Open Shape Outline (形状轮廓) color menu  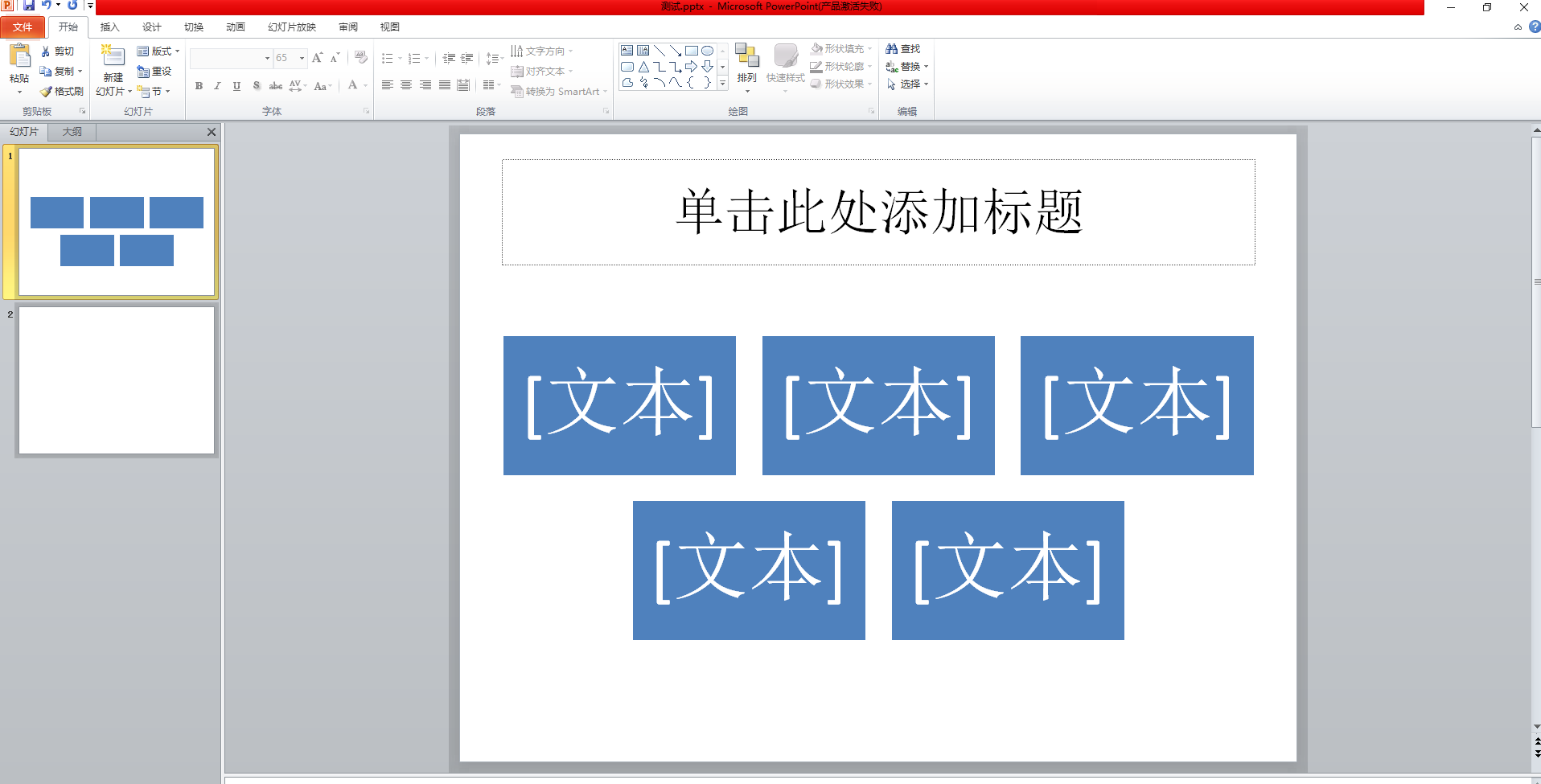tap(842, 67)
